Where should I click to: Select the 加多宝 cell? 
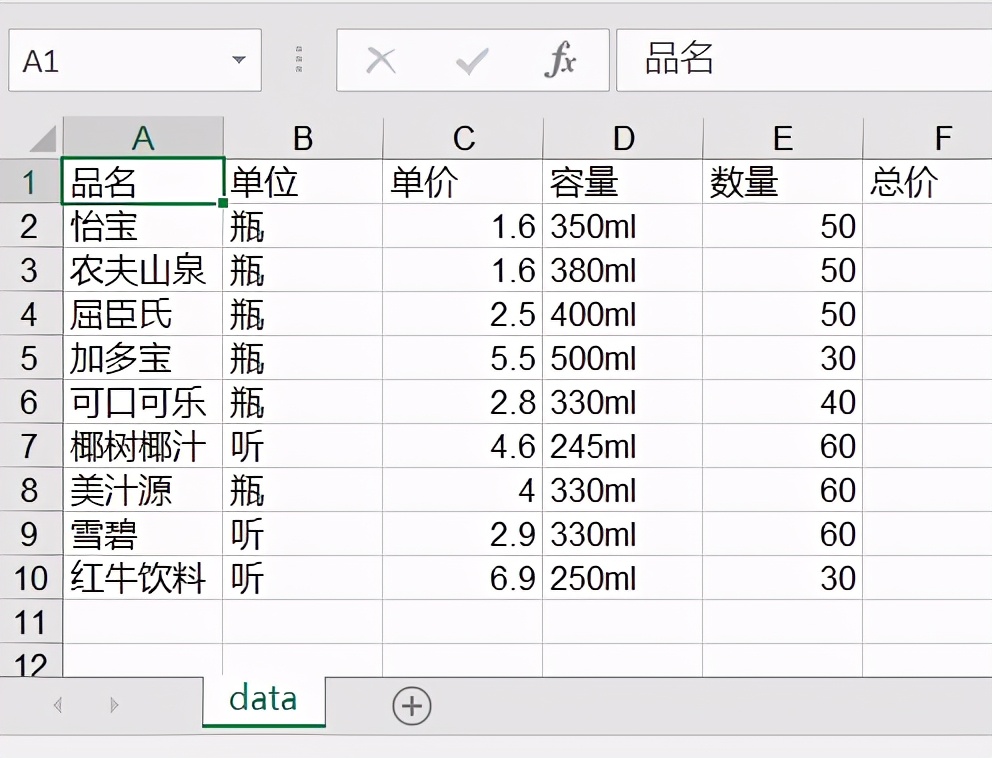tap(144, 358)
